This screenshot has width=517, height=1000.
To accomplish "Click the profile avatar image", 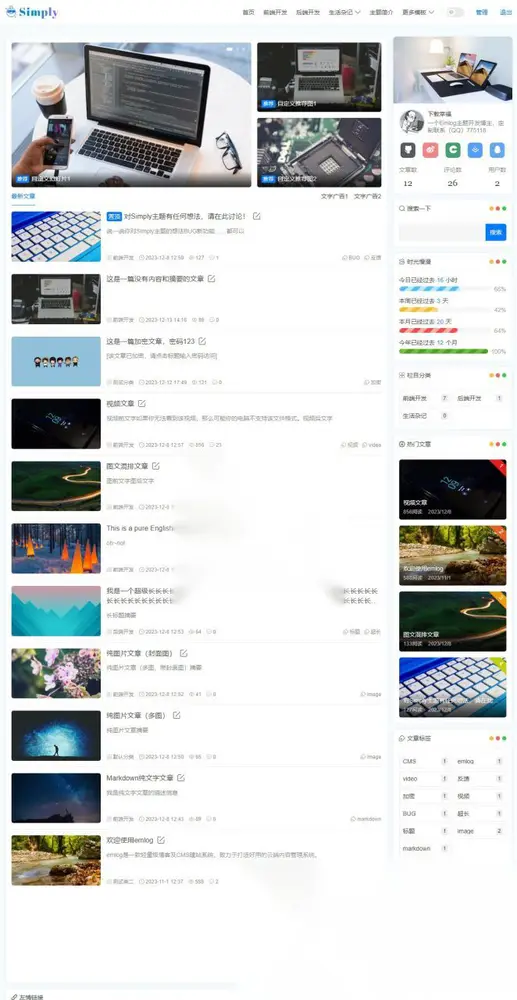I will [412, 121].
